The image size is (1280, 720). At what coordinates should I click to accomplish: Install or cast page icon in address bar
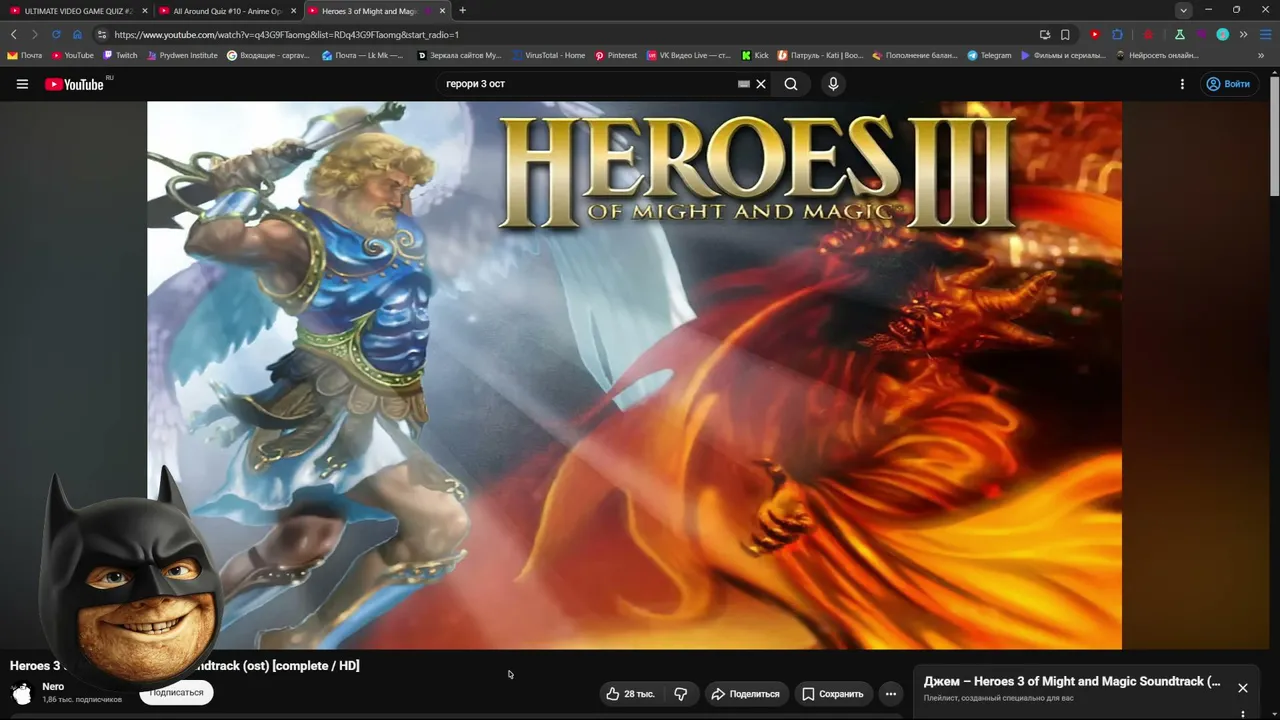tap(1045, 34)
